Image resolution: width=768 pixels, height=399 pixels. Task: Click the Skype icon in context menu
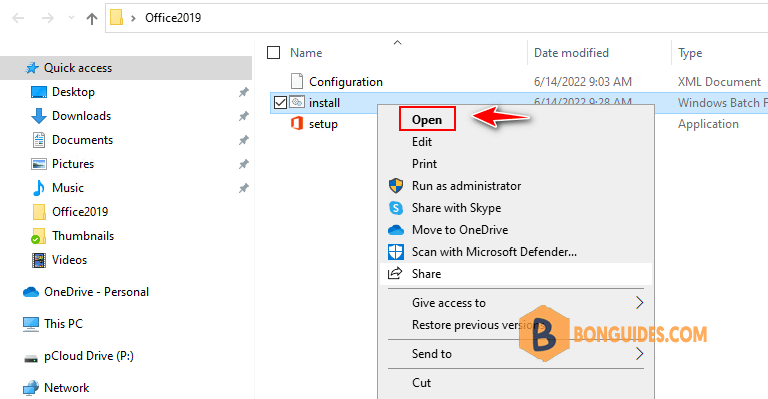point(396,208)
